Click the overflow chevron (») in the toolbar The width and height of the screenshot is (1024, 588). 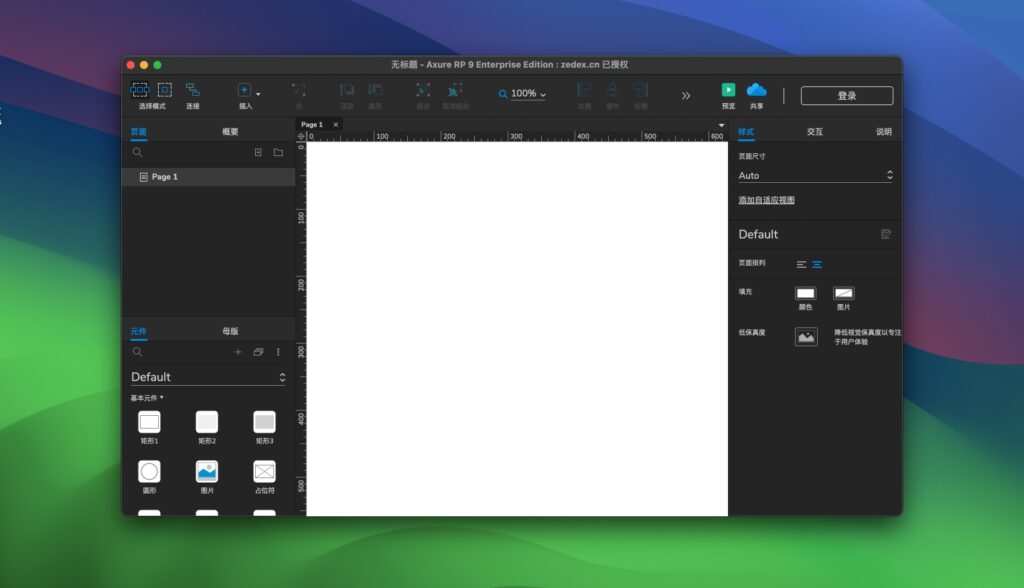[x=686, y=96]
